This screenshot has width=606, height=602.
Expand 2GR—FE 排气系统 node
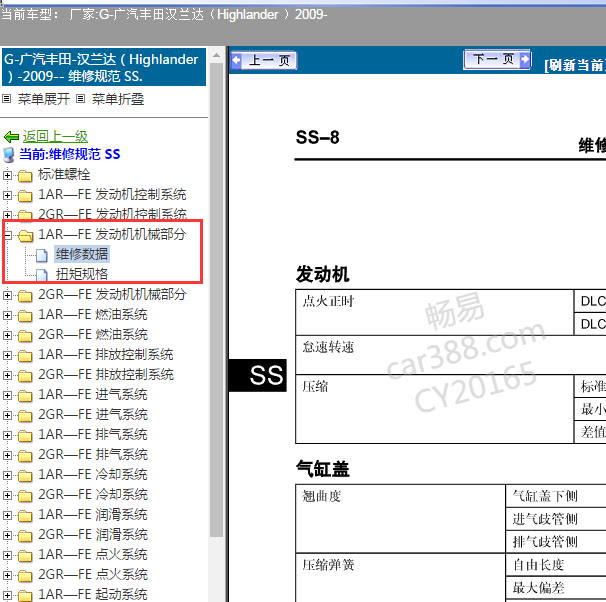7,455
